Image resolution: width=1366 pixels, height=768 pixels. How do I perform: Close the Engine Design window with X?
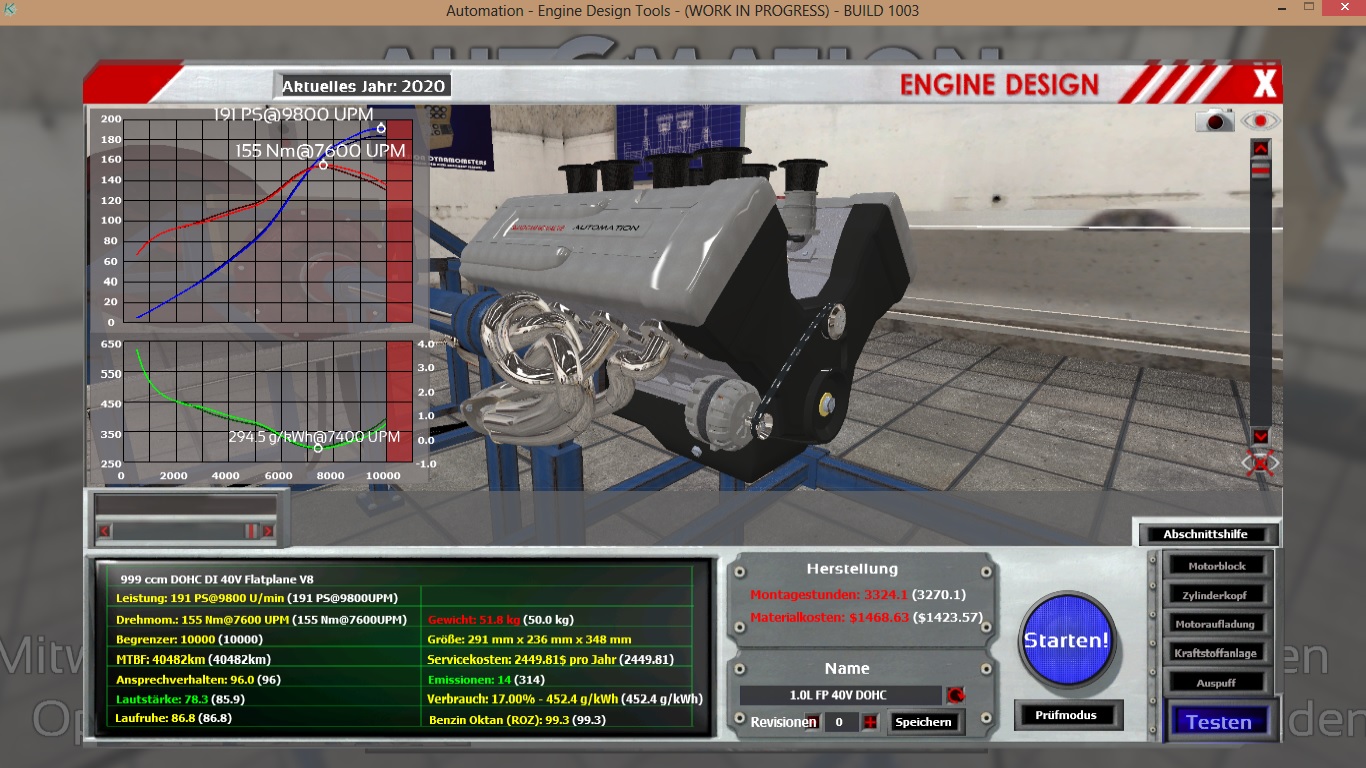click(1264, 83)
